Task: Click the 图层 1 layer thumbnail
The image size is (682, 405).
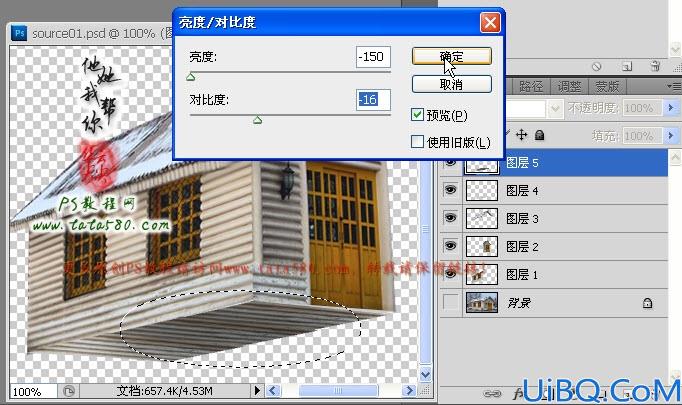Action: pos(481,274)
